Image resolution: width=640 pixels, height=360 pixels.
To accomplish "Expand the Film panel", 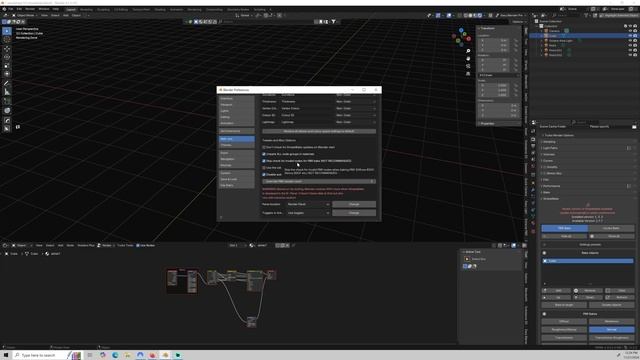I will pyautogui.click(x=546, y=180).
